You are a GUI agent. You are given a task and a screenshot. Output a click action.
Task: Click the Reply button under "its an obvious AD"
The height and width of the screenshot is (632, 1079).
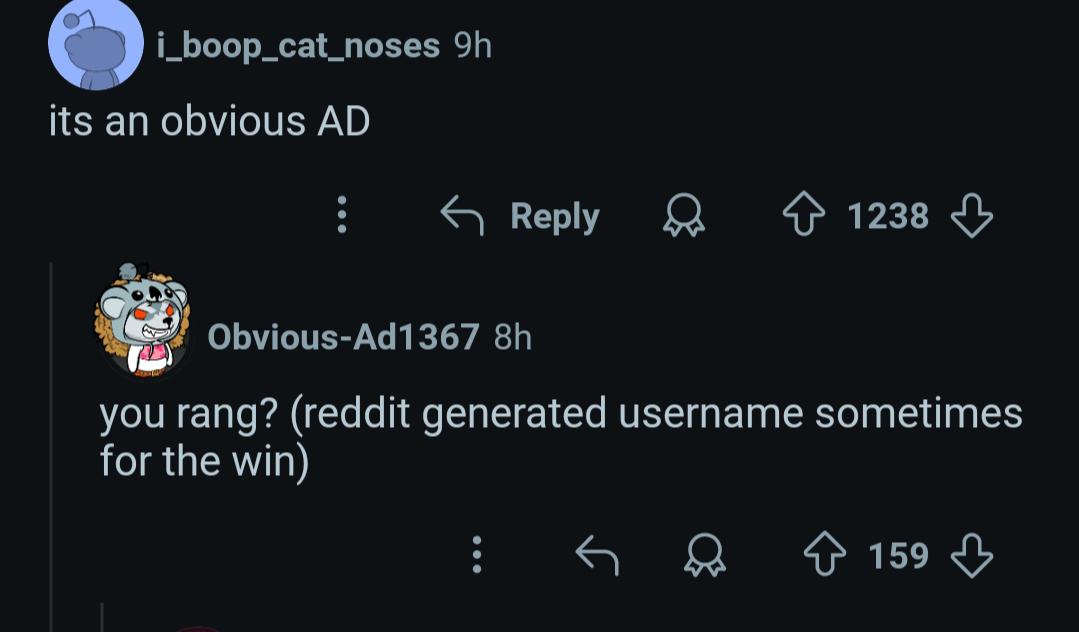[520, 215]
